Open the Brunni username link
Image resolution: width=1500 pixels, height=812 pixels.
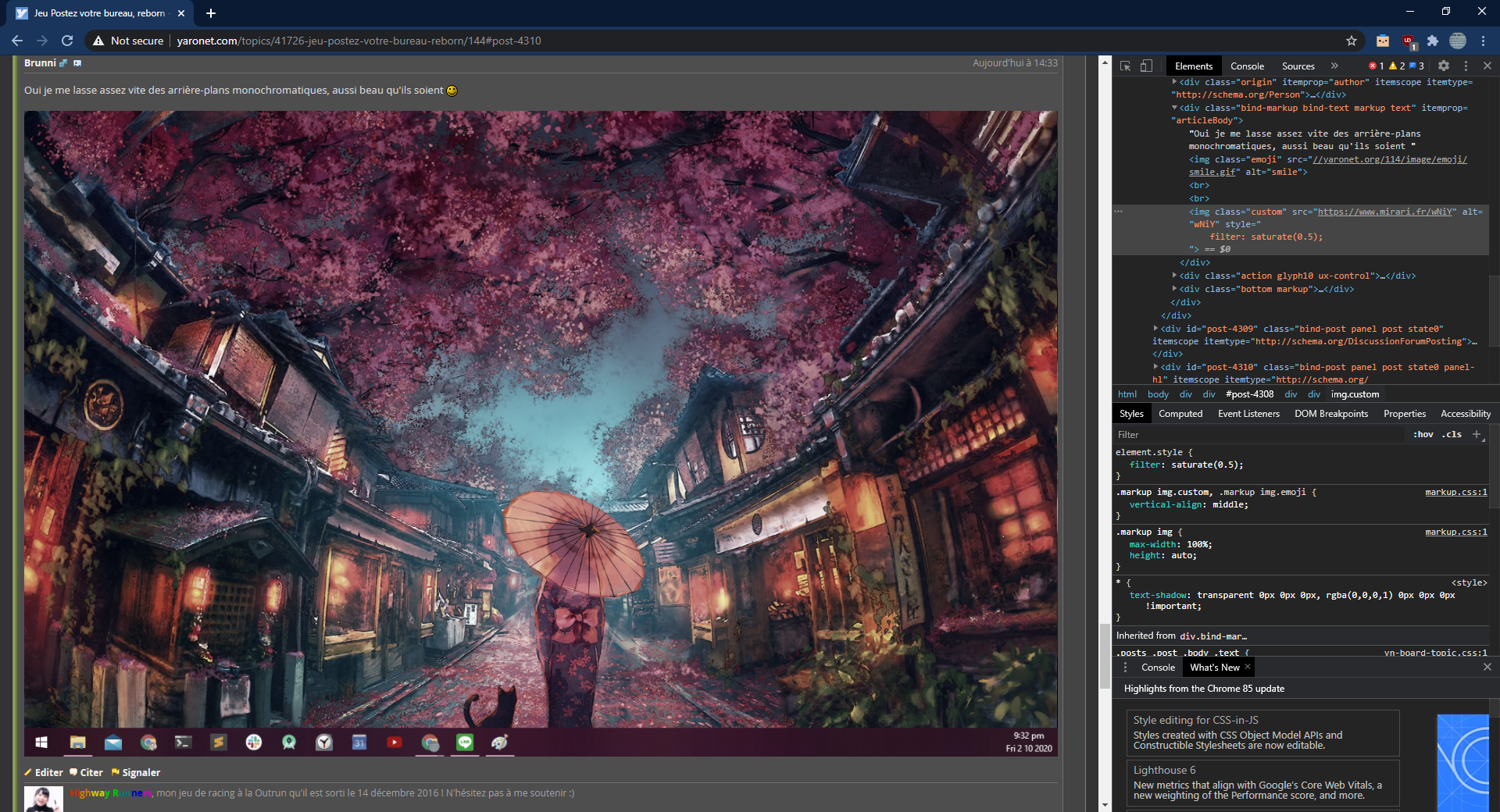(x=40, y=63)
